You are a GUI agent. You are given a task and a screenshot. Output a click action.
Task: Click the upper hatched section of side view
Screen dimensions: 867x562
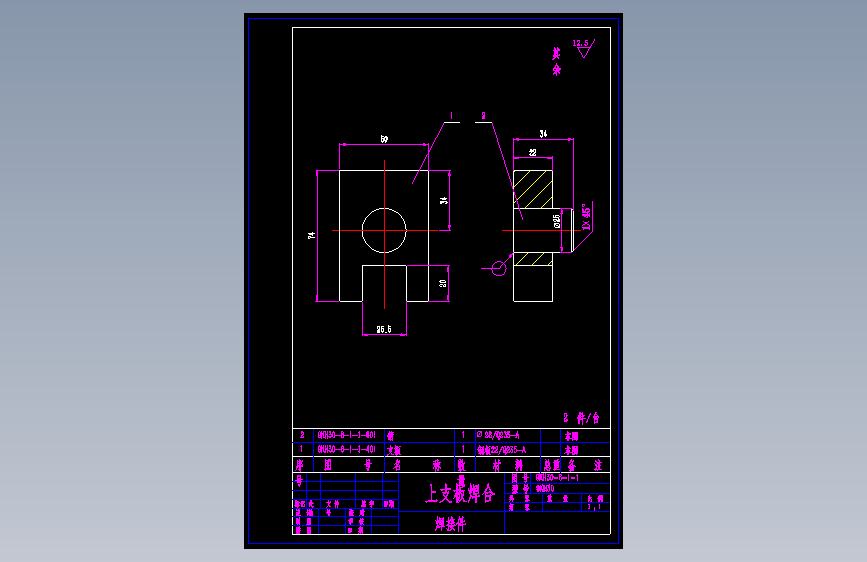coord(532,189)
